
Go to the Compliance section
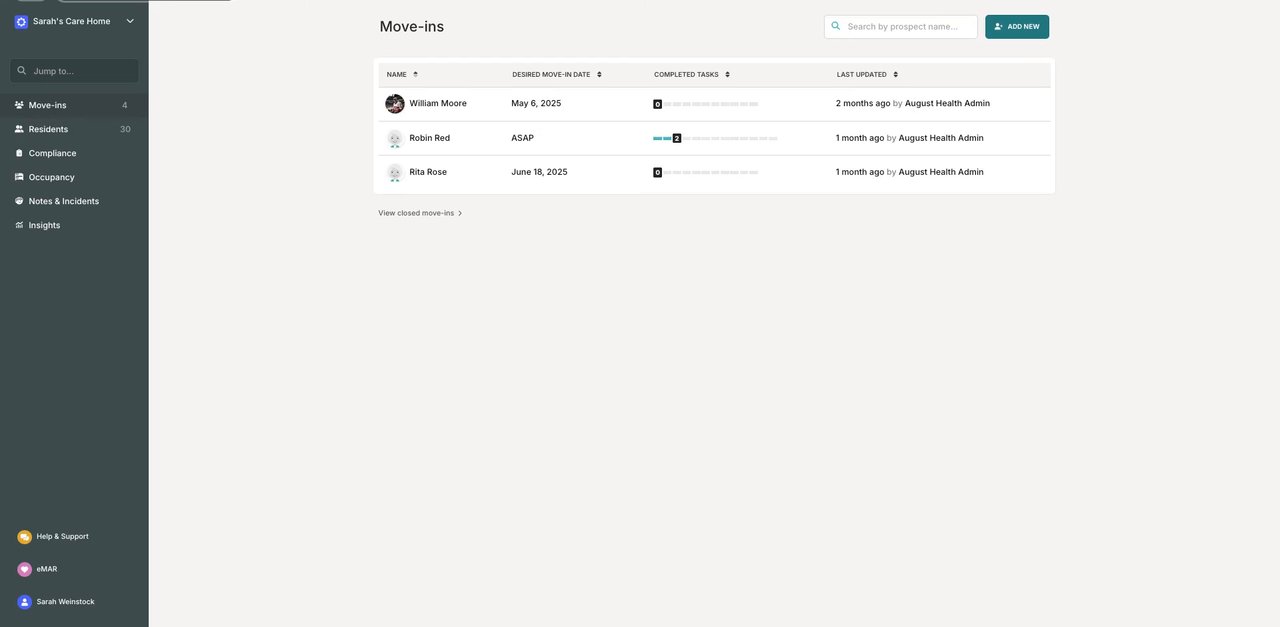pyautogui.click(x=52, y=153)
